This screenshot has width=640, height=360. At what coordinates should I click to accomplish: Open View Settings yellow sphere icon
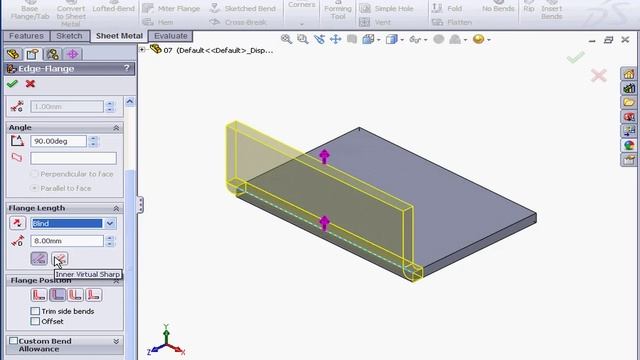coord(478,39)
